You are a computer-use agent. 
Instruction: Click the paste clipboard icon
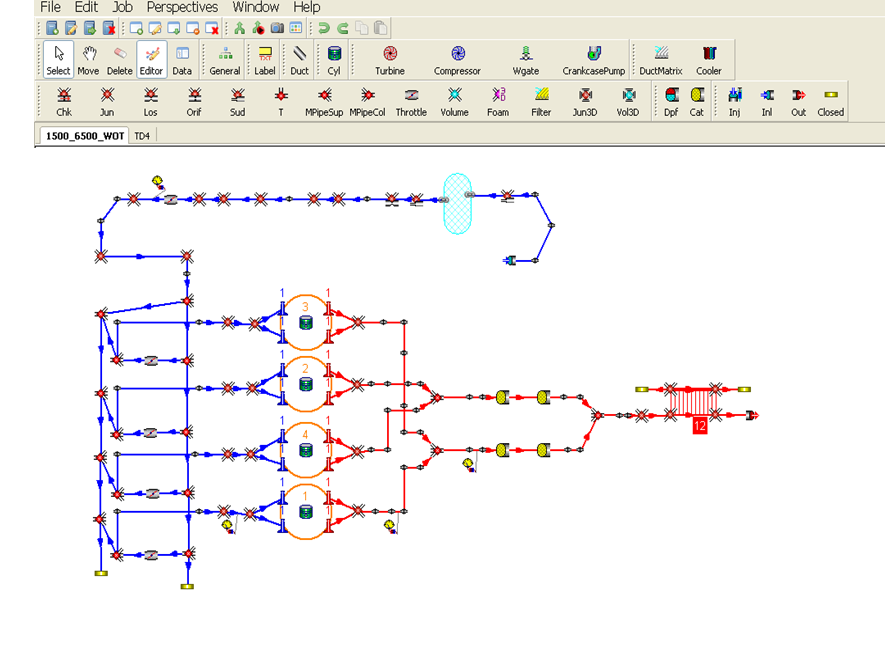pos(381,28)
